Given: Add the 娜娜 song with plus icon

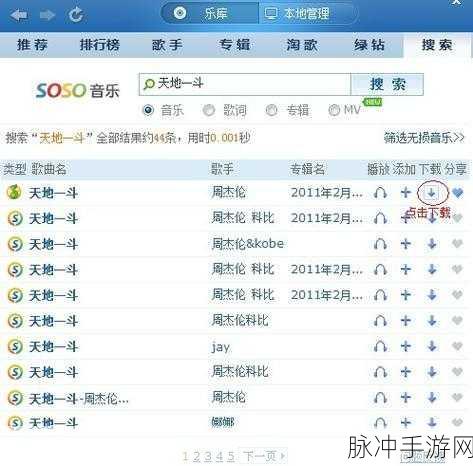Looking at the screenshot, I should point(406,423).
